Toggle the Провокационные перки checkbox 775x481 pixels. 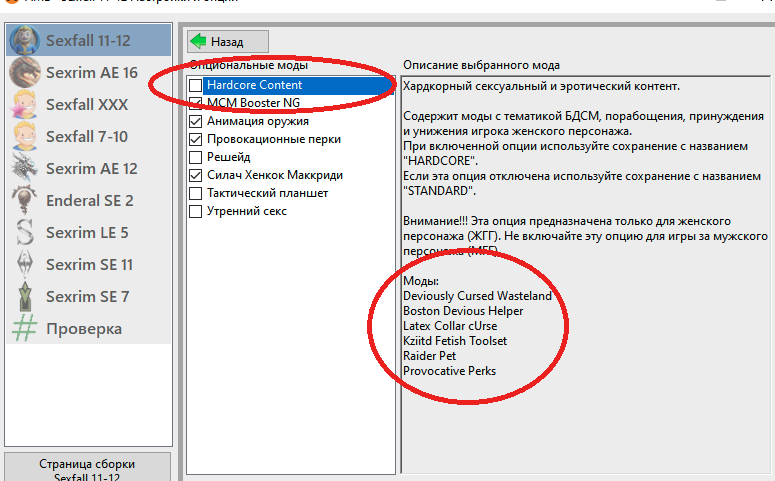coord(196,140)
